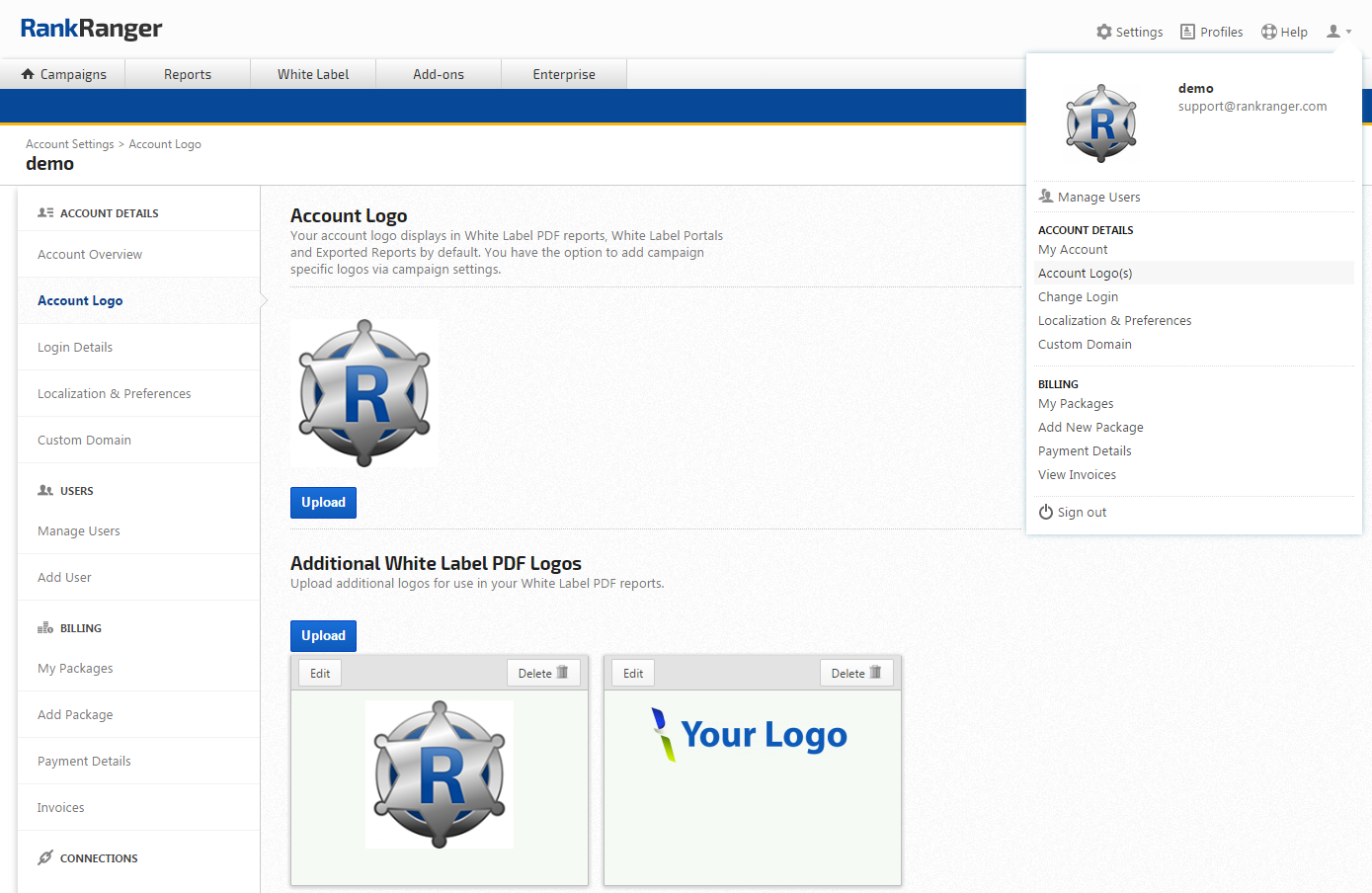1372x893 pixels.
Task: Collapse the user account dropdown menu
Action: pos(1338,32)
